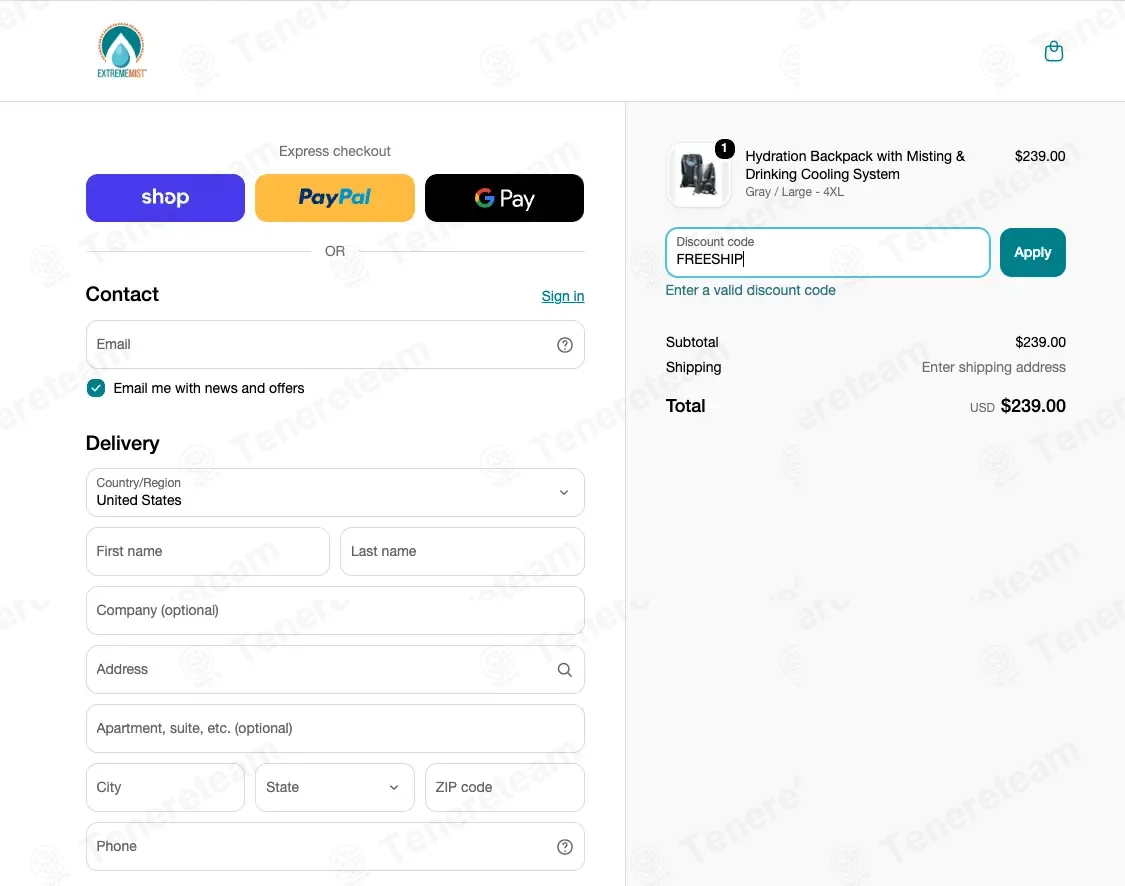1125x886 pixels.
Task: Open the Country/Region dropdown
Action: [x=335, y=493]
